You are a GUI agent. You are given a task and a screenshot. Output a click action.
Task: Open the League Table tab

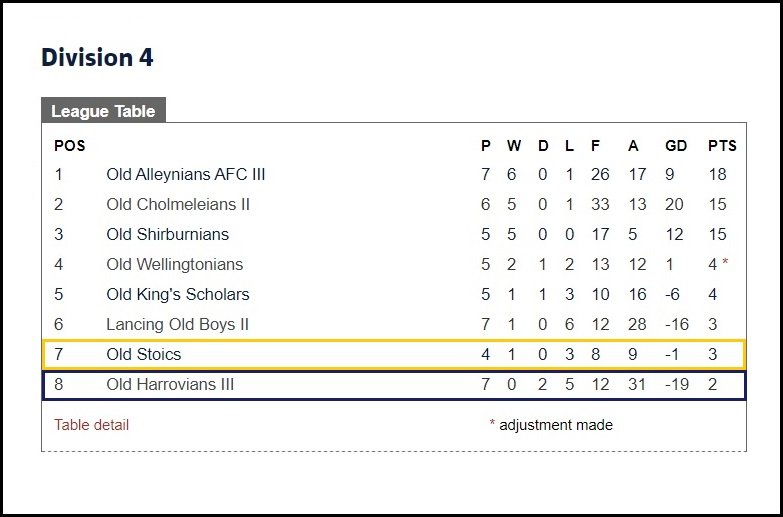point(103,110)
